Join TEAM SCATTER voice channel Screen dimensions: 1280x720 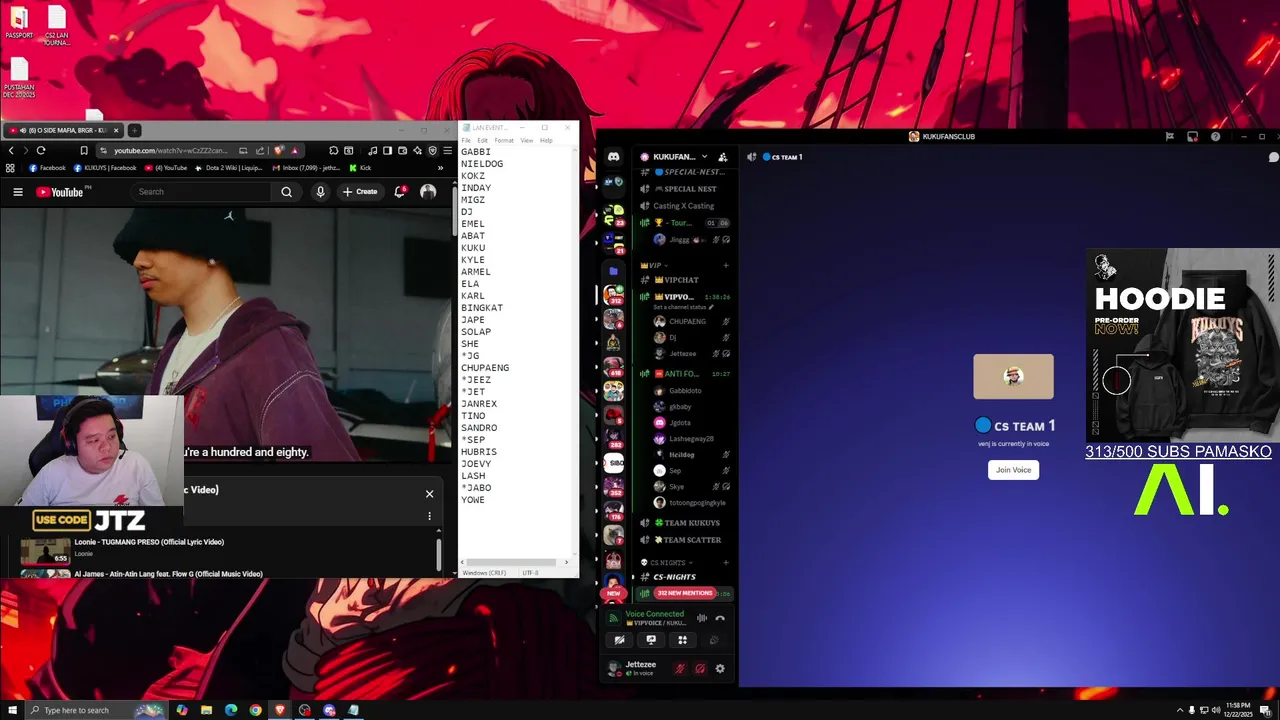(685, 540)
